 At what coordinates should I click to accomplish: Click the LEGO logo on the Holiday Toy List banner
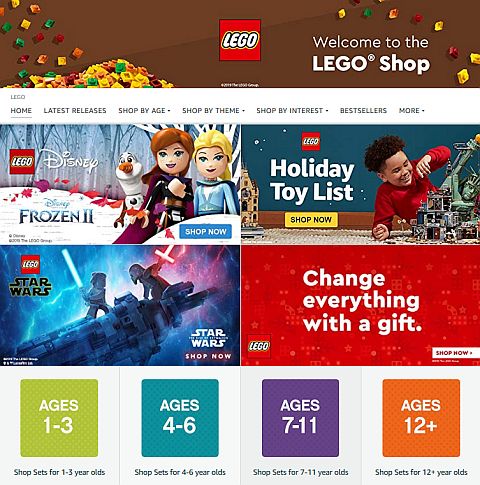[311, 141]
